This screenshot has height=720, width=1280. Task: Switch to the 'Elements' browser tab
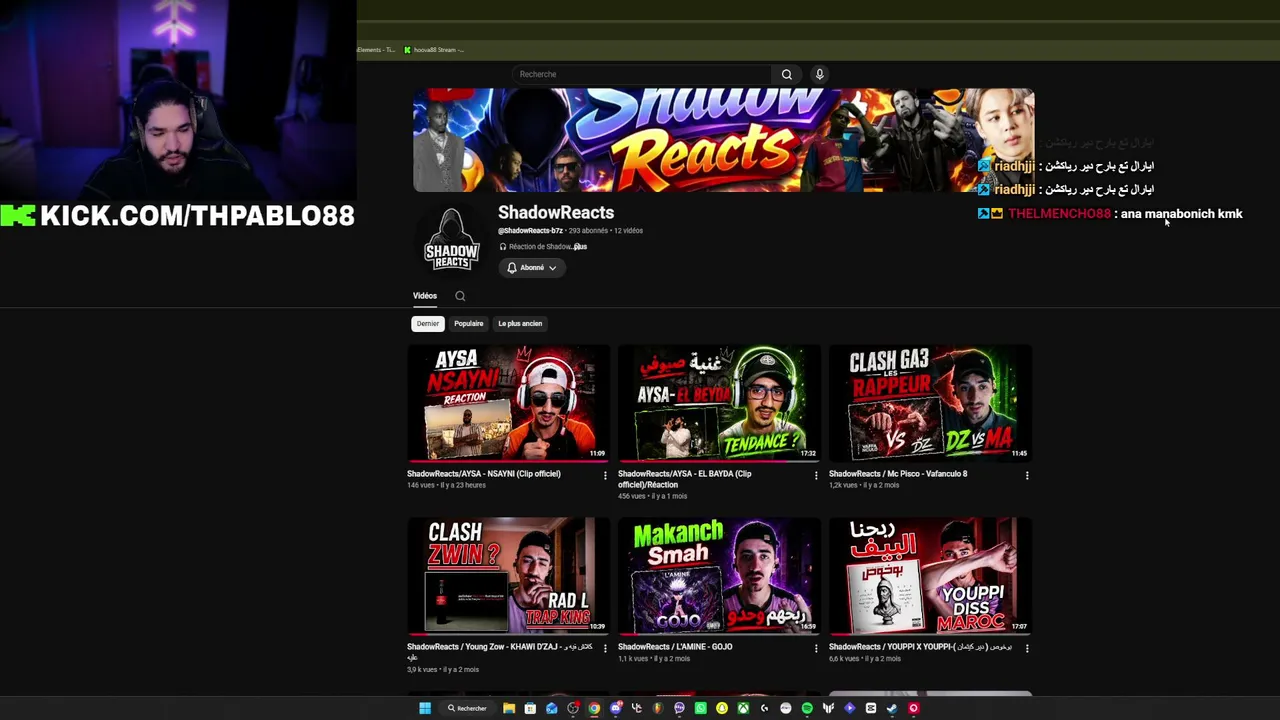pos(377,50)
